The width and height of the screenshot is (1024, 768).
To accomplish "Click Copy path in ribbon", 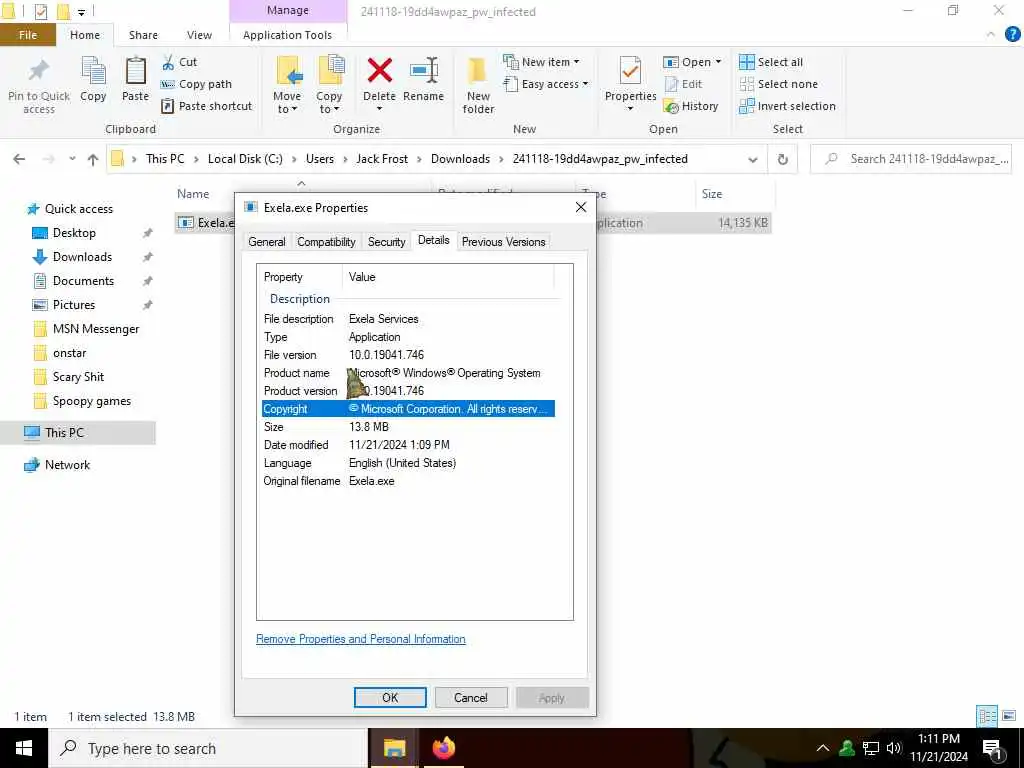I will click(196, 84).
